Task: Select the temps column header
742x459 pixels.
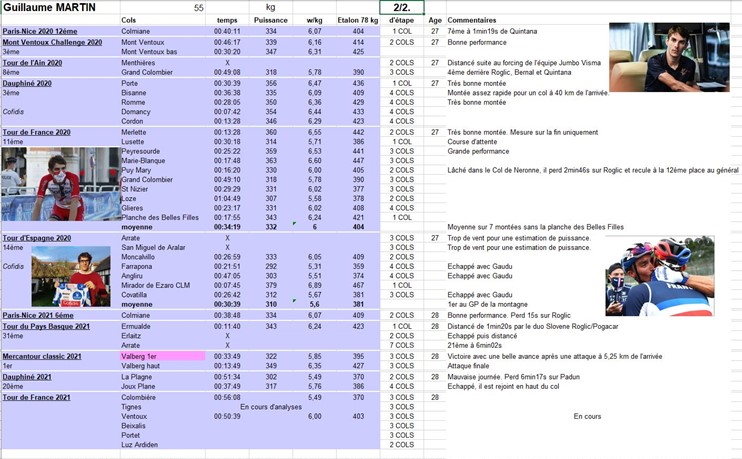Action: tap(227, 20)
